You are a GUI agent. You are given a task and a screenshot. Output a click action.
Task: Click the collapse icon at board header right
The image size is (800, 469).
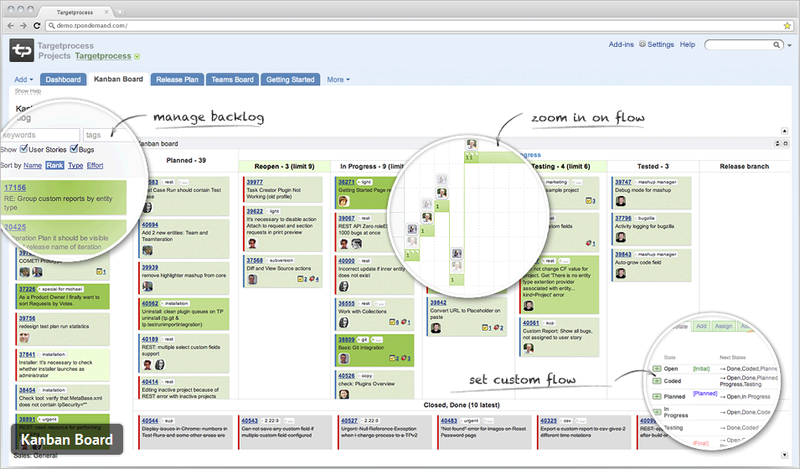click(778, 144)
